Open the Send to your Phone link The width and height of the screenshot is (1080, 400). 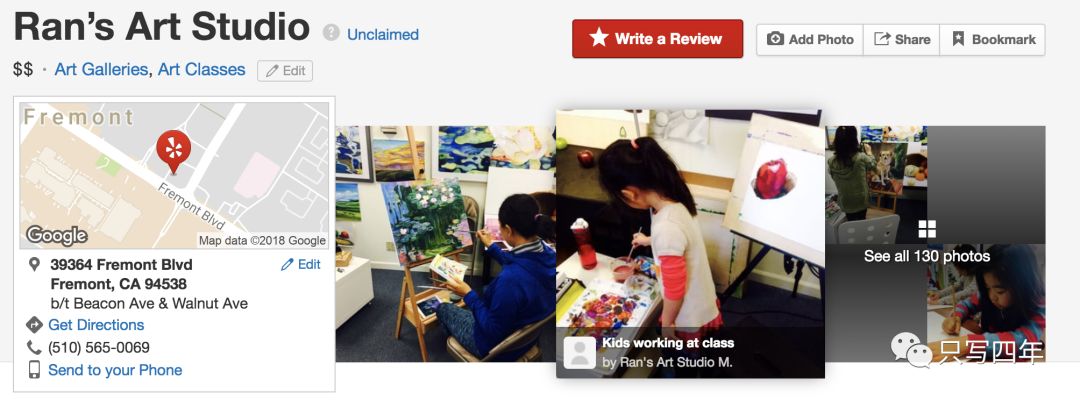coord(115,370)
